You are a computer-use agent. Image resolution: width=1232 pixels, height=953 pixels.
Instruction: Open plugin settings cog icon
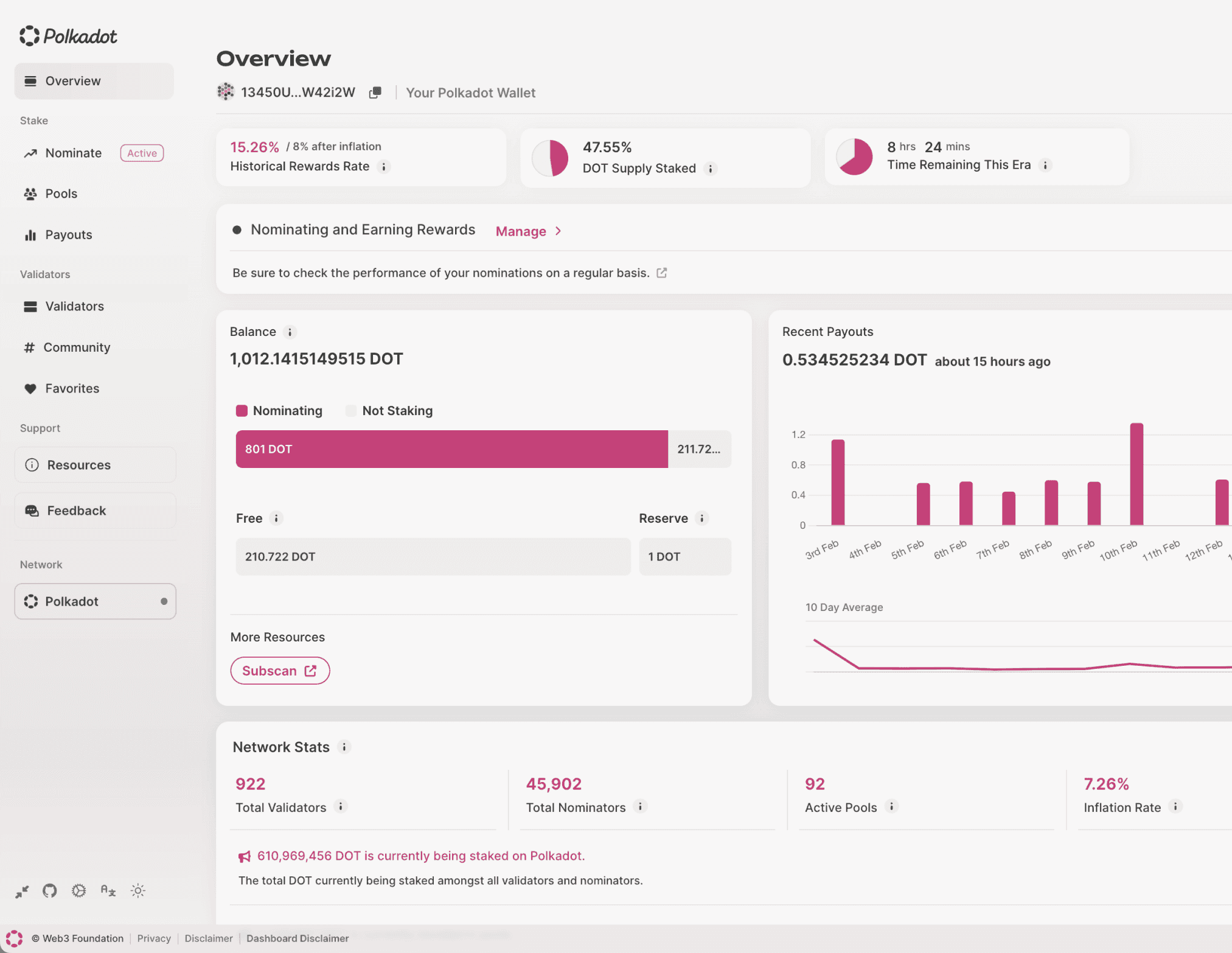click(x=78, y=891)
